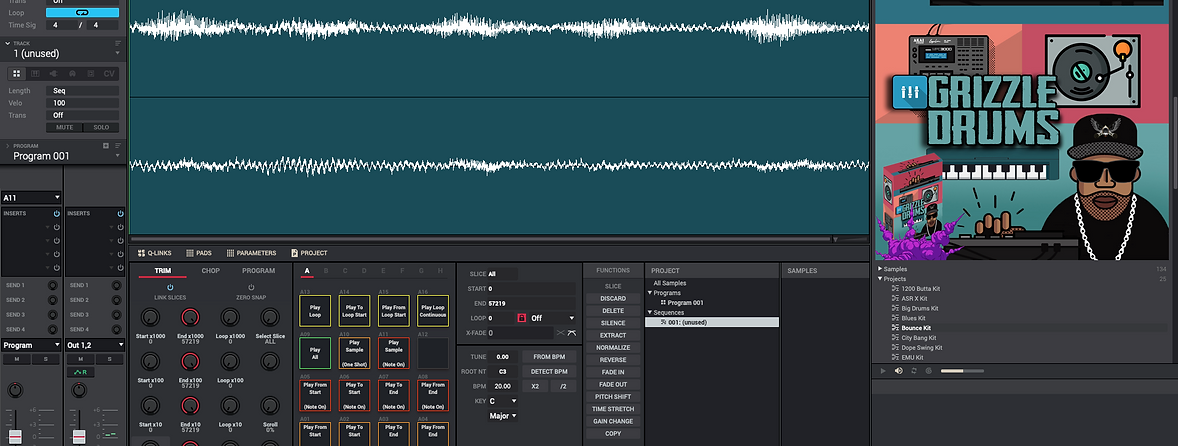Screen dimensions: 1178x446
Task: Click the X2 tempo button
Action: pyautogui.click(x=534, y=386)
